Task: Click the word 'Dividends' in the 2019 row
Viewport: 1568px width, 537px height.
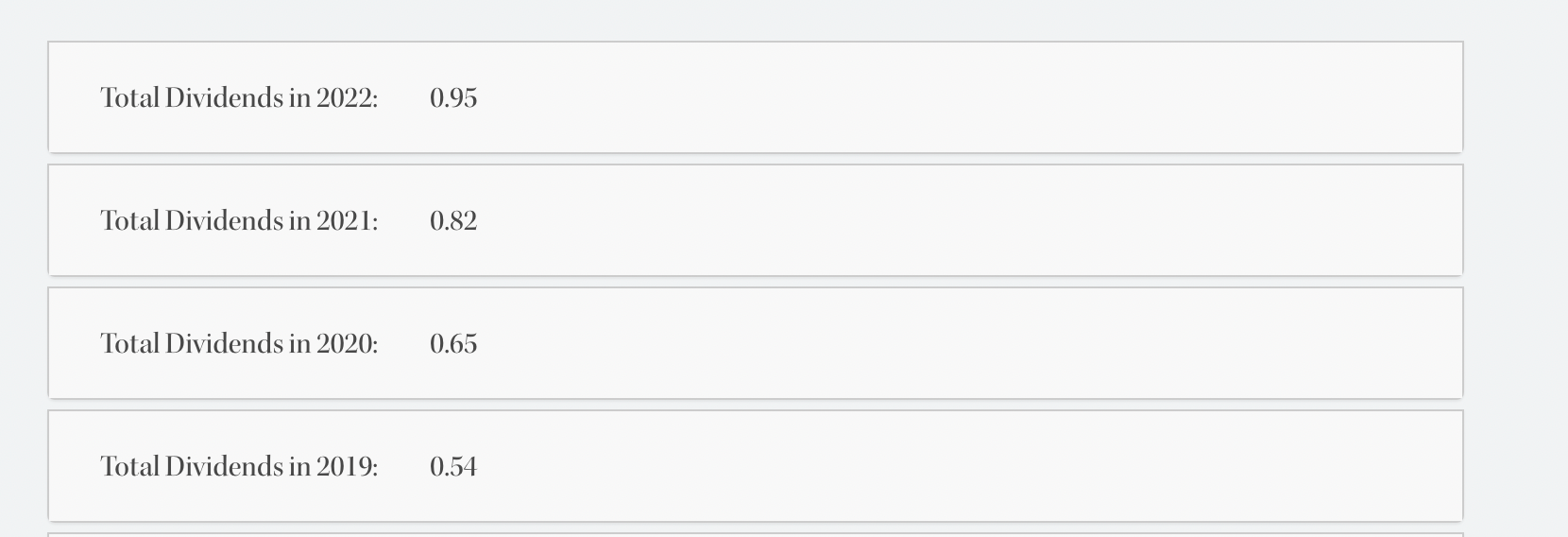Action: pos(224,467)
